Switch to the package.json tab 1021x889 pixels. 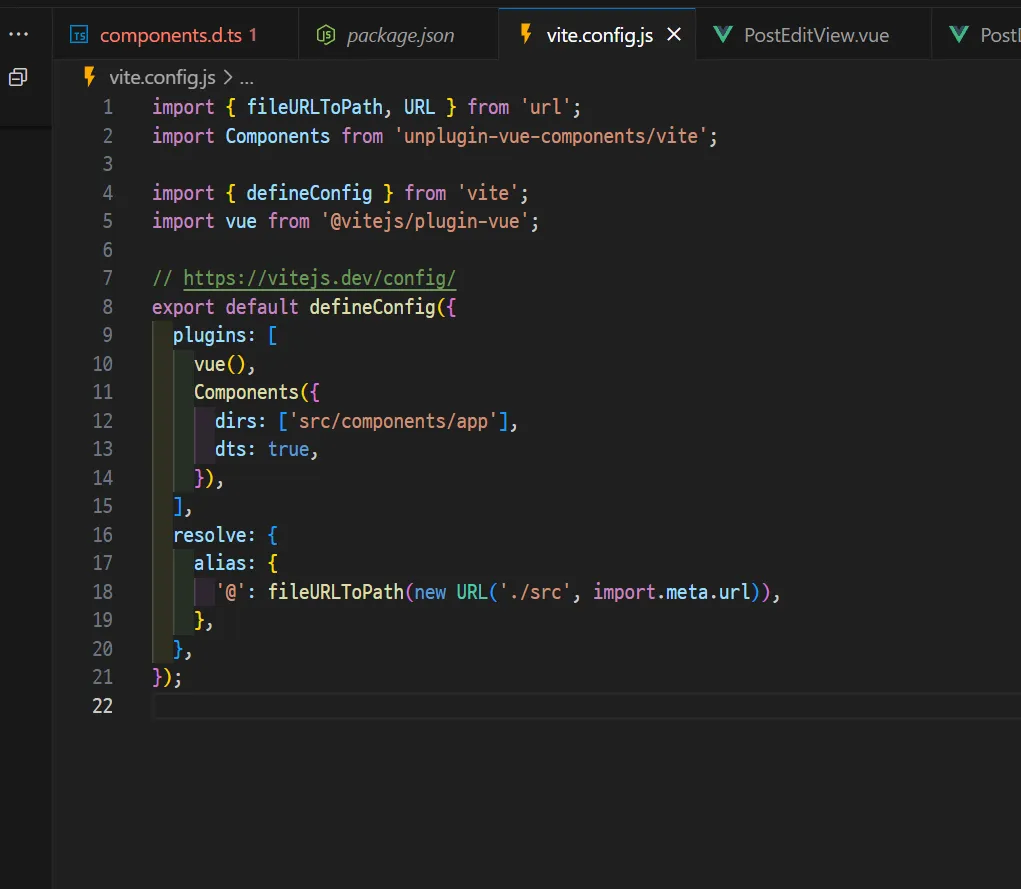[400, 35]
